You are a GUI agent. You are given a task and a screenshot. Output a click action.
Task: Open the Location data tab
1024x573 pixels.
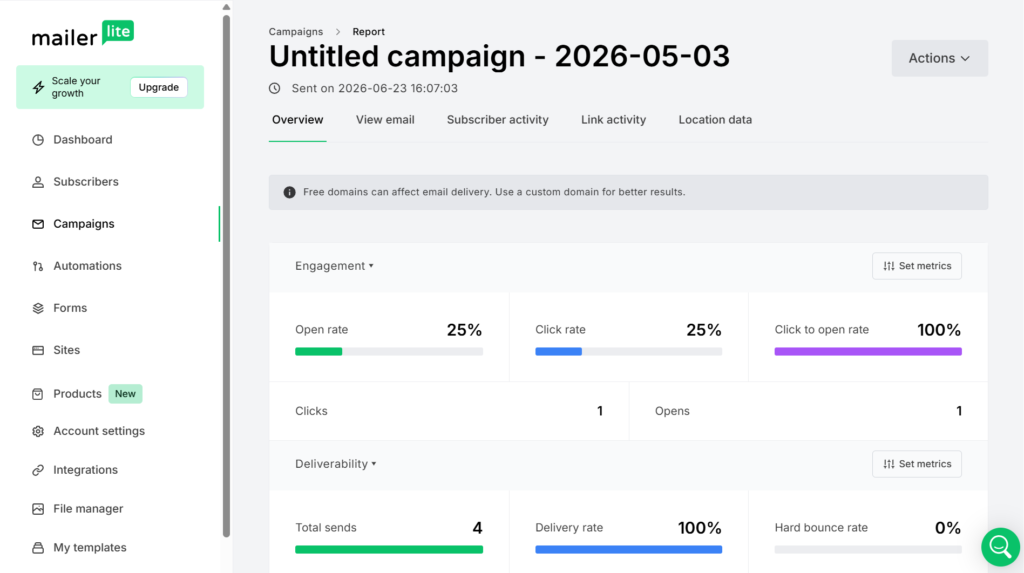pyautogui.click(x=715, y=120)
